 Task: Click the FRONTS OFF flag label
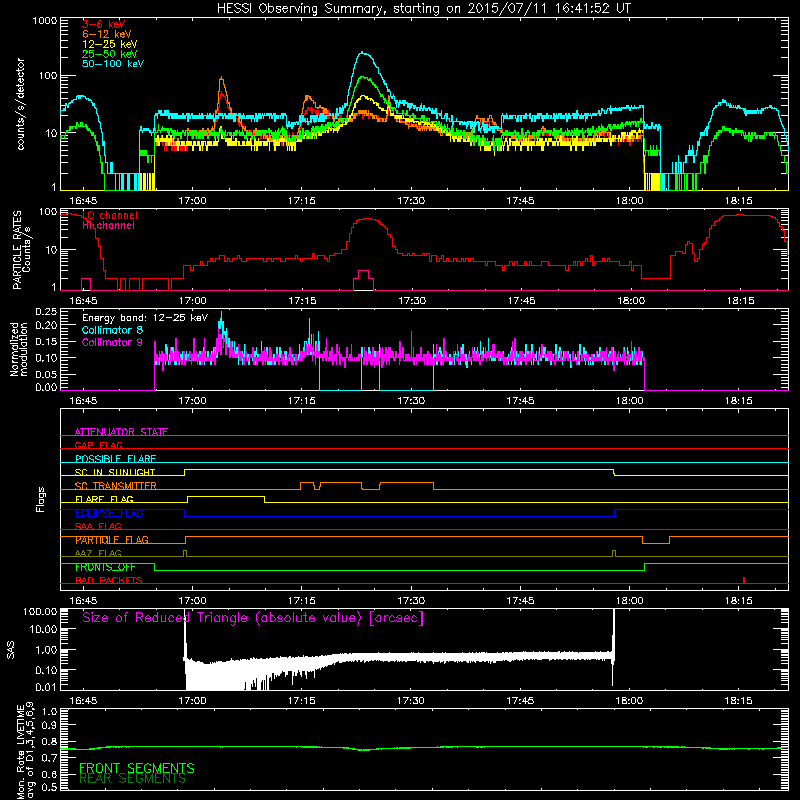pyautogui.click(x=105, y=567)
